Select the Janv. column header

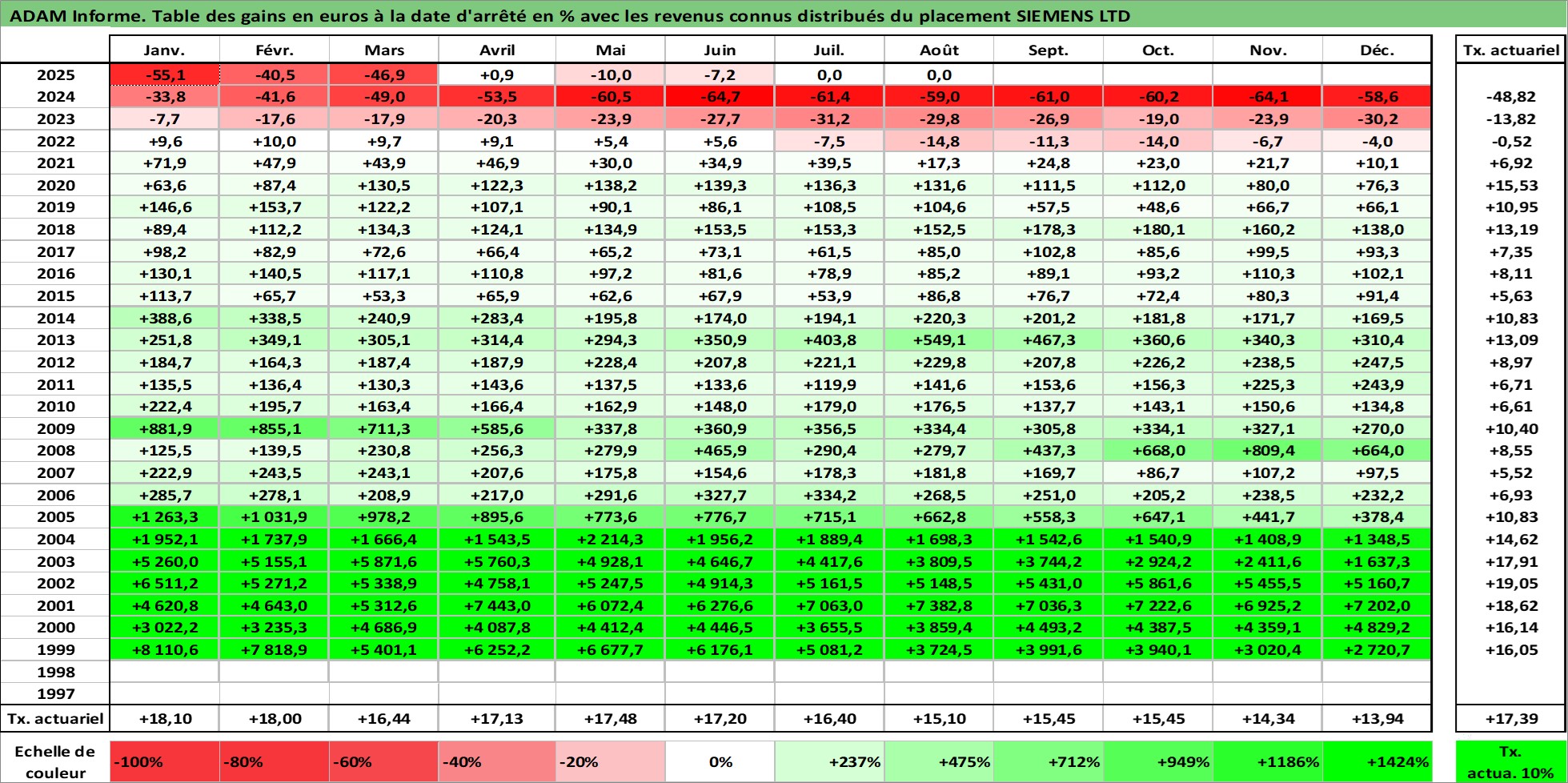164,50
